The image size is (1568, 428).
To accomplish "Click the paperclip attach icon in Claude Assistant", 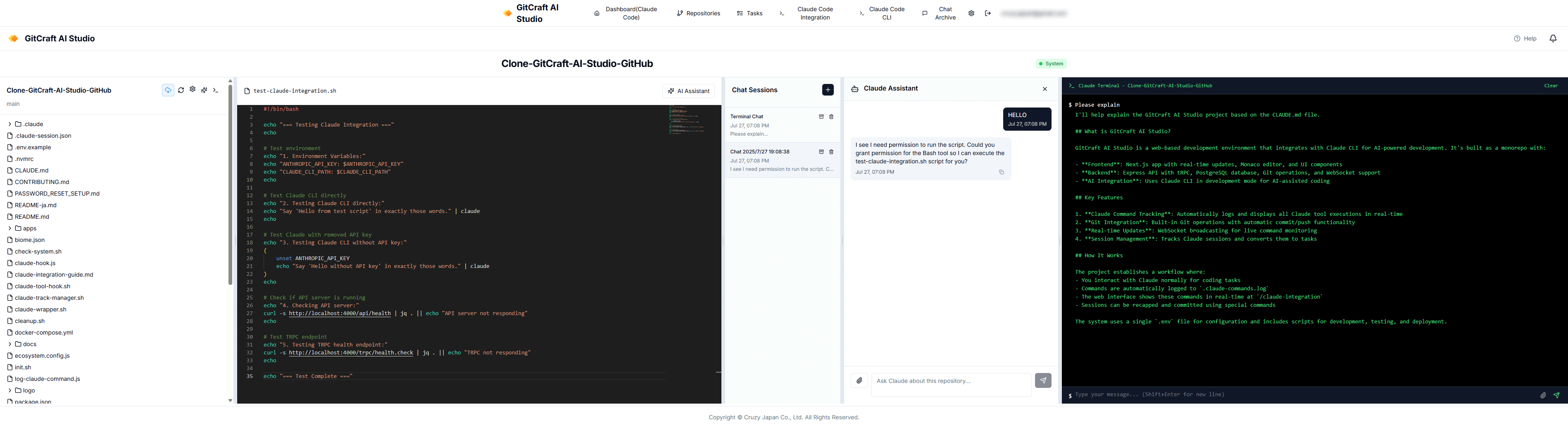I will (x=859, y=380).
